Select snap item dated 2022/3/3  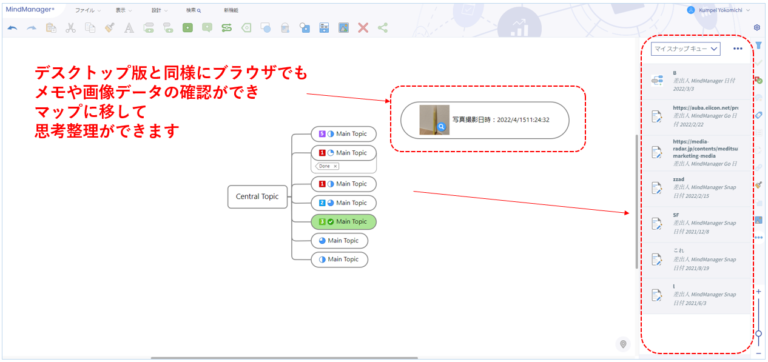pos(696,82)
